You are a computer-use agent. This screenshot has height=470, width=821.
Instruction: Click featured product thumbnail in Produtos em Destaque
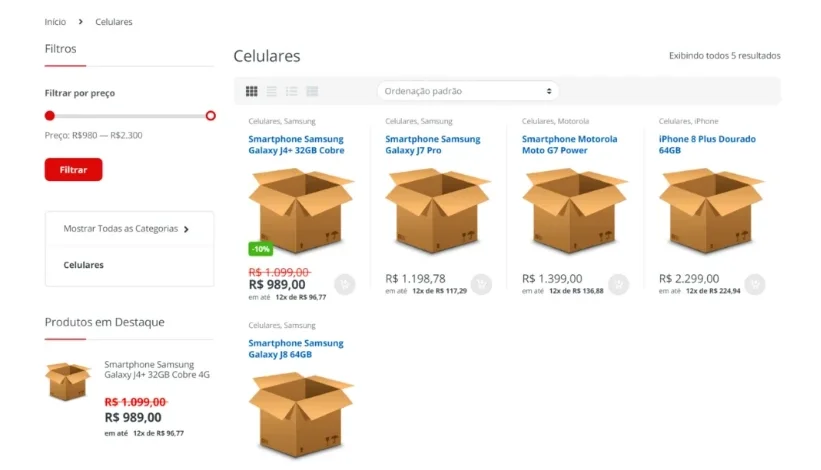(x=68, y=381)
